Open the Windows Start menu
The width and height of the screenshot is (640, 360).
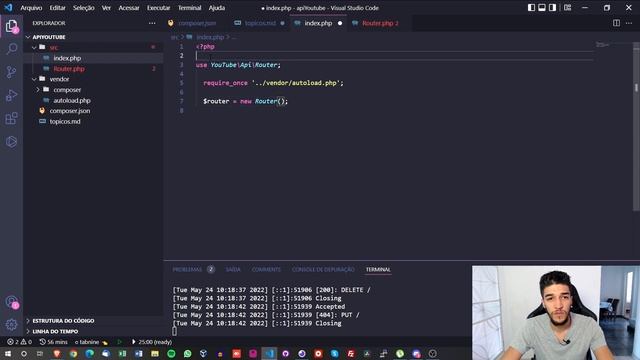(x=8, y=353)
